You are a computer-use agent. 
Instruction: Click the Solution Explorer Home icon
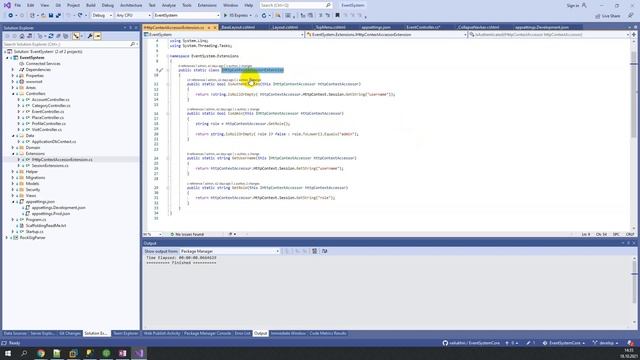22,36
